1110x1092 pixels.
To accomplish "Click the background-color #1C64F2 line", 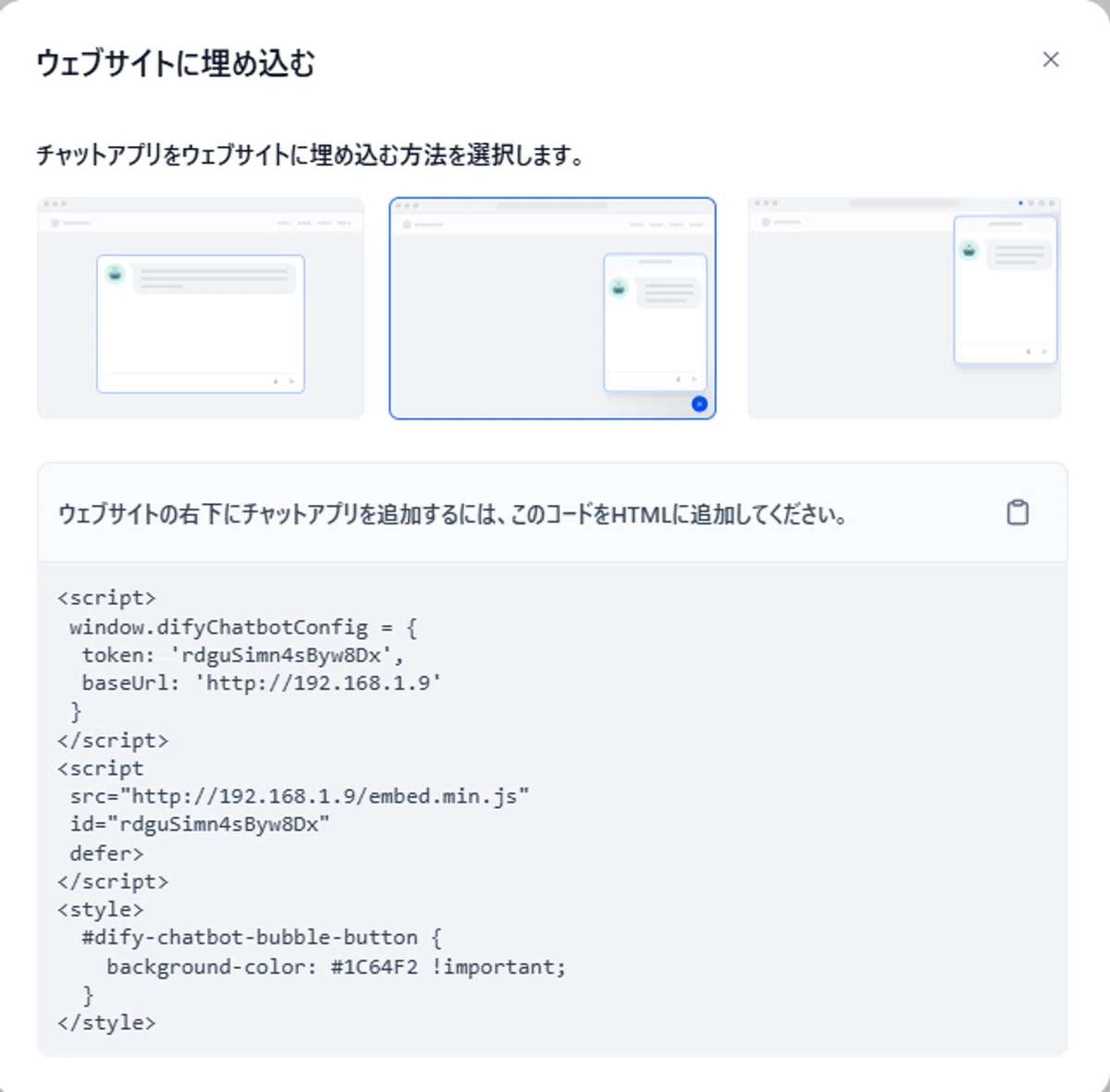I will point(336,966).
